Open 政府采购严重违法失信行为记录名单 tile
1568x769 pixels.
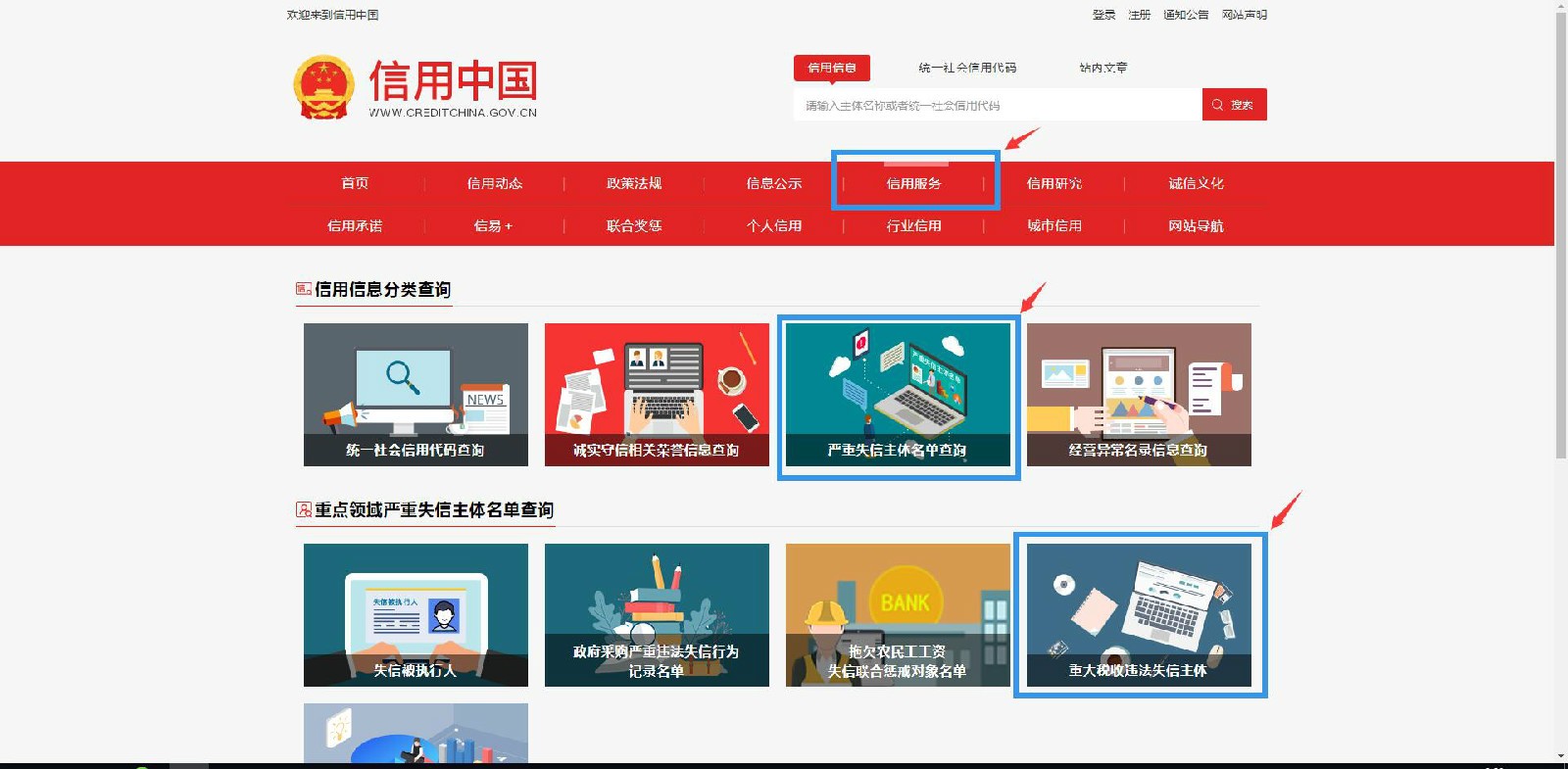pos(657,615)
